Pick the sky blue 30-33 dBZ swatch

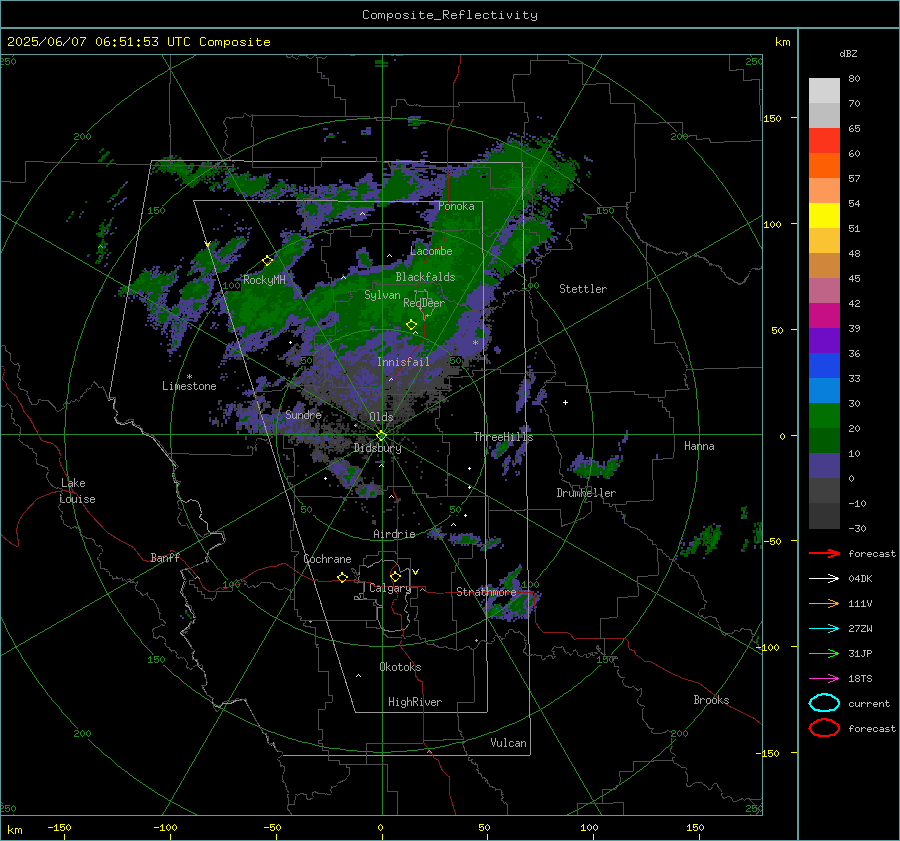click(x=824, y=391)
